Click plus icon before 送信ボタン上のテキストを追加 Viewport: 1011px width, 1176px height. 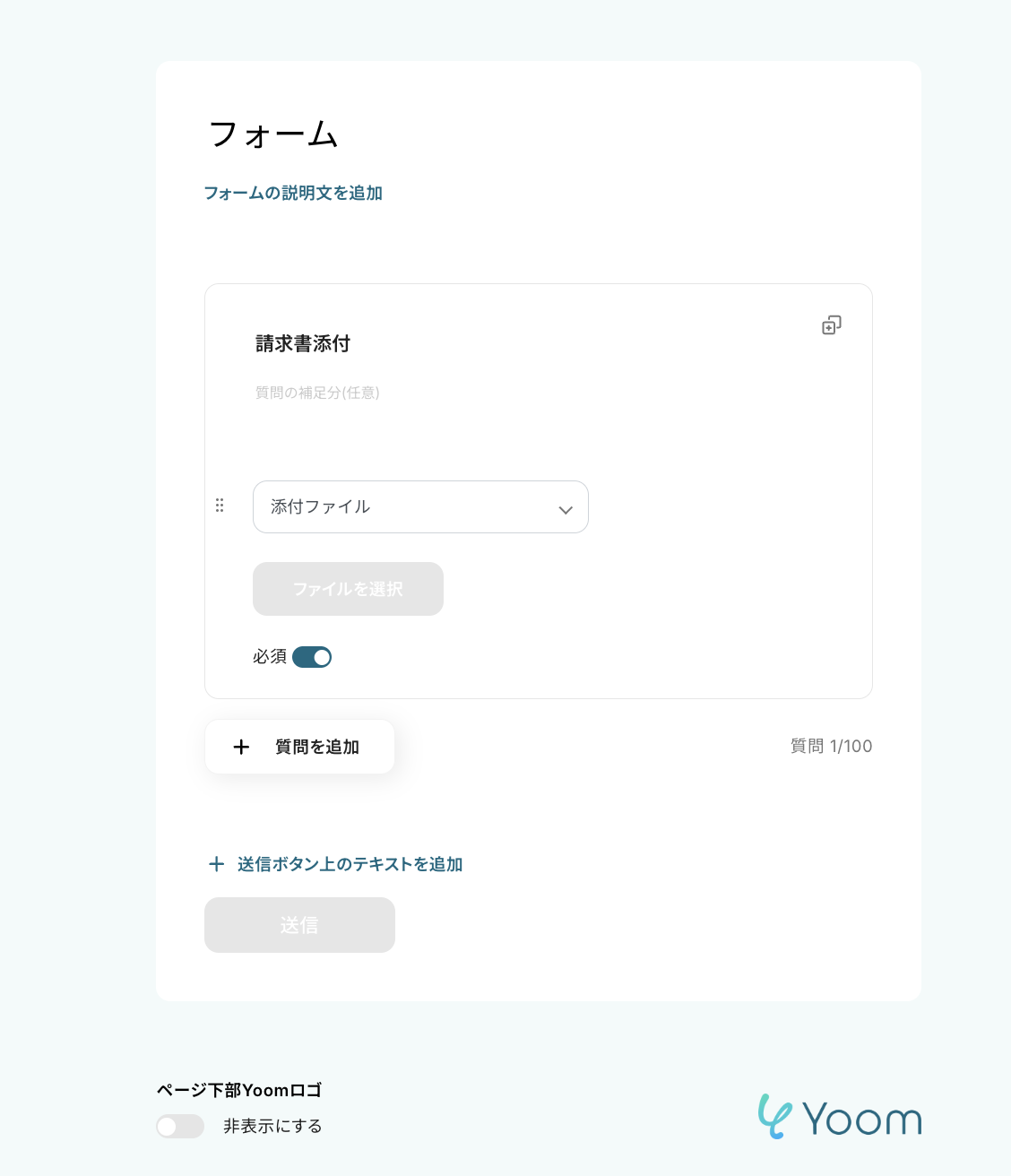point(216,864)
